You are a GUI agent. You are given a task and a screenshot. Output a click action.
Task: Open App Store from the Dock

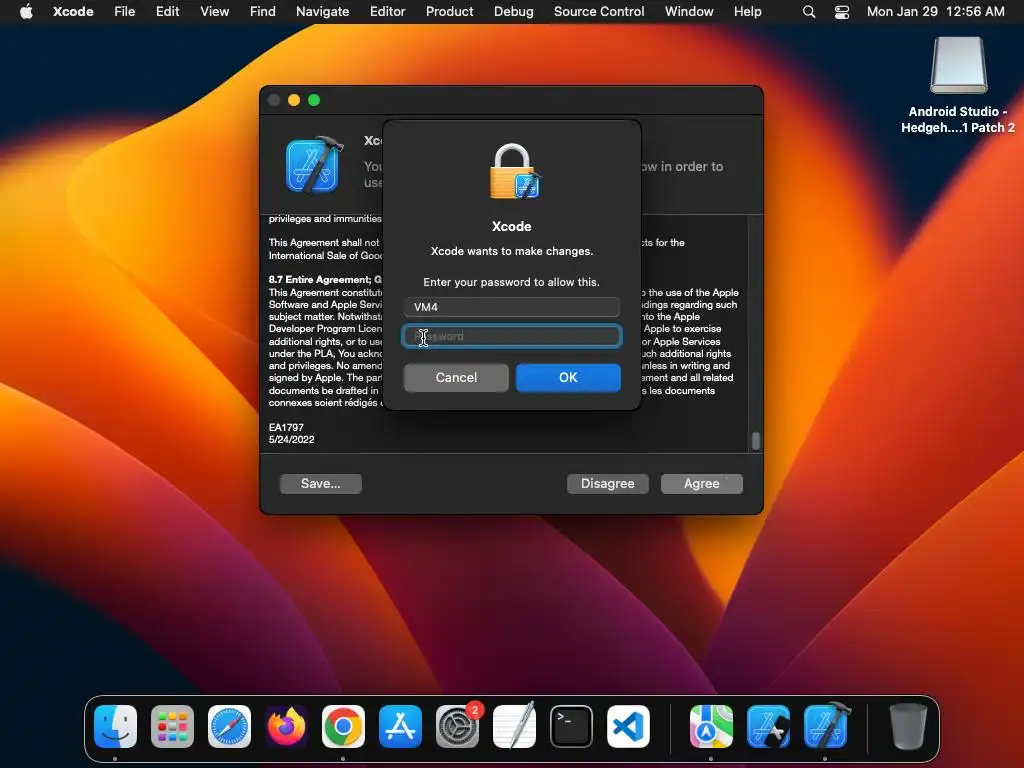point(400,726)
